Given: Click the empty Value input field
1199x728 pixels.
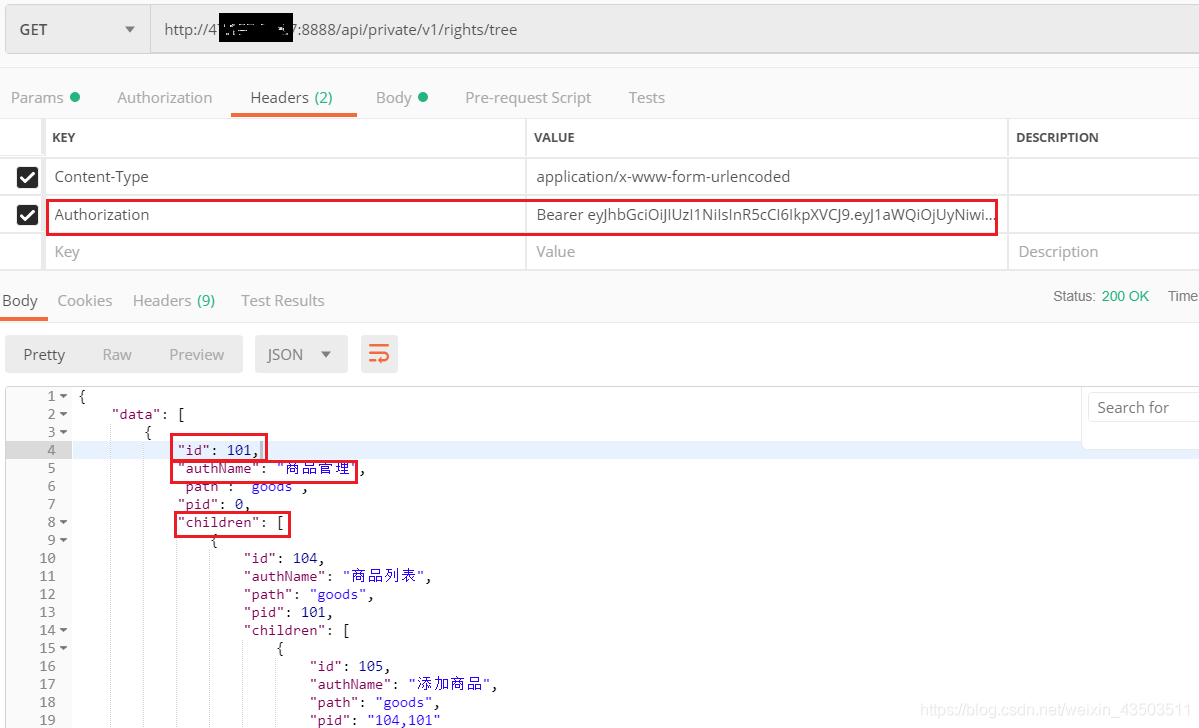Looking at the screenshot, I should click(766, 252).
